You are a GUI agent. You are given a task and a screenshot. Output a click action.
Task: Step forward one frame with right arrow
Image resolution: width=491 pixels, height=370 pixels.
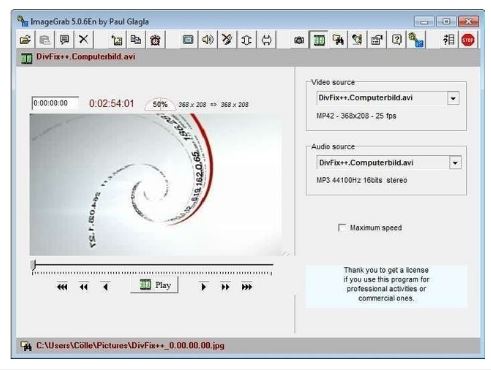point(204,287)
